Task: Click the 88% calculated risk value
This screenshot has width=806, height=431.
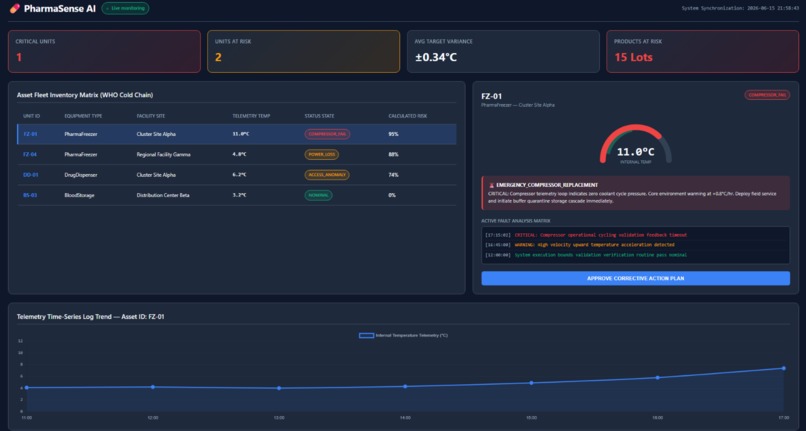Action: pyautogui.click(x=393, y=154)
